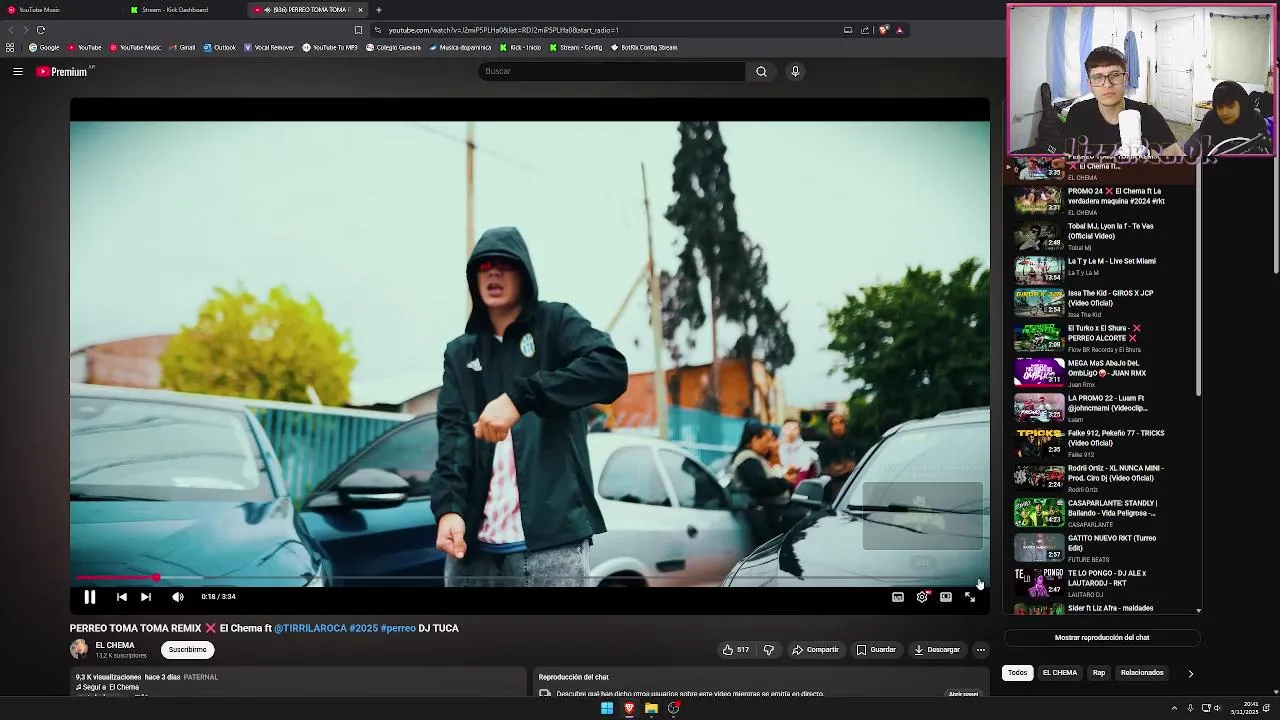Image resolution: width=1280 pixels, height=720 pixels.
Task: Focus the Buscar search field
Action: [612, 71]
